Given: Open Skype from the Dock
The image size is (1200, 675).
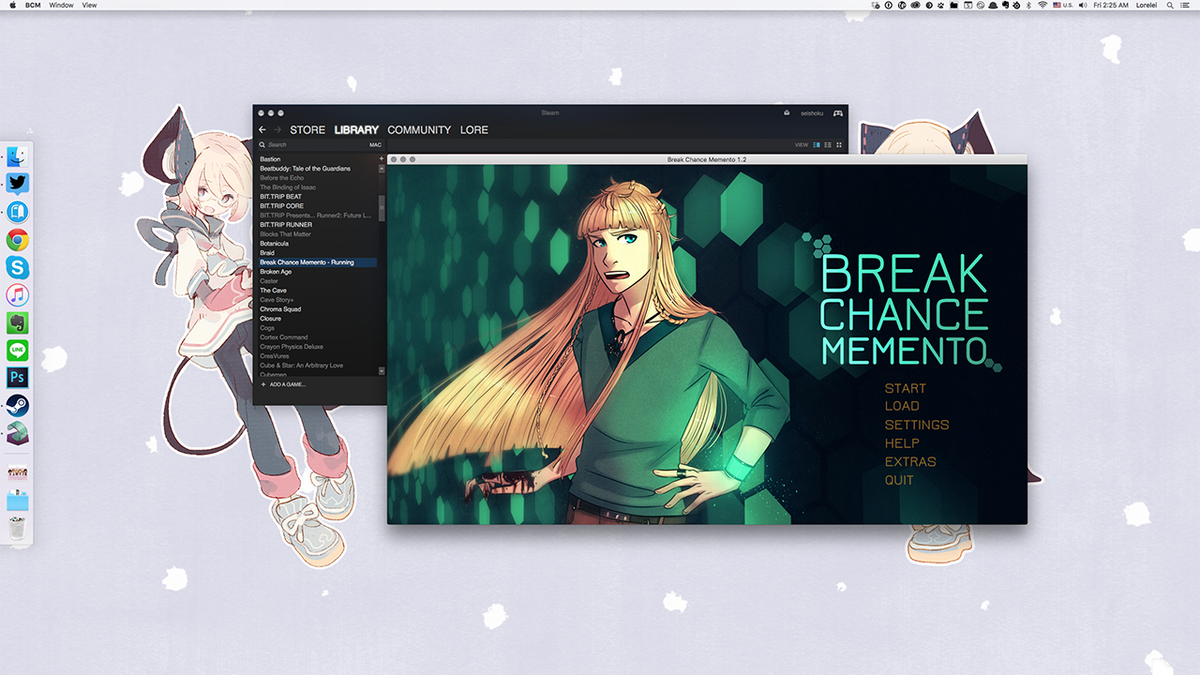Looking at the screenshot, I should 17,267.
